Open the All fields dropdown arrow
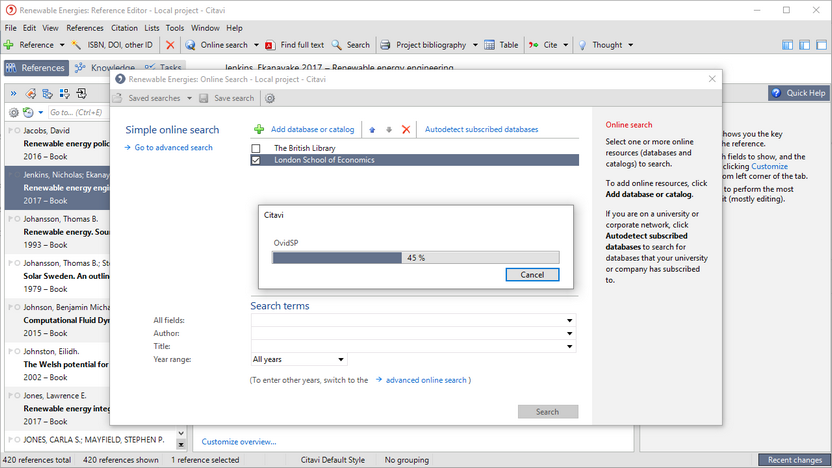This screenshot has width=832, height=468. tap(569, 320)
